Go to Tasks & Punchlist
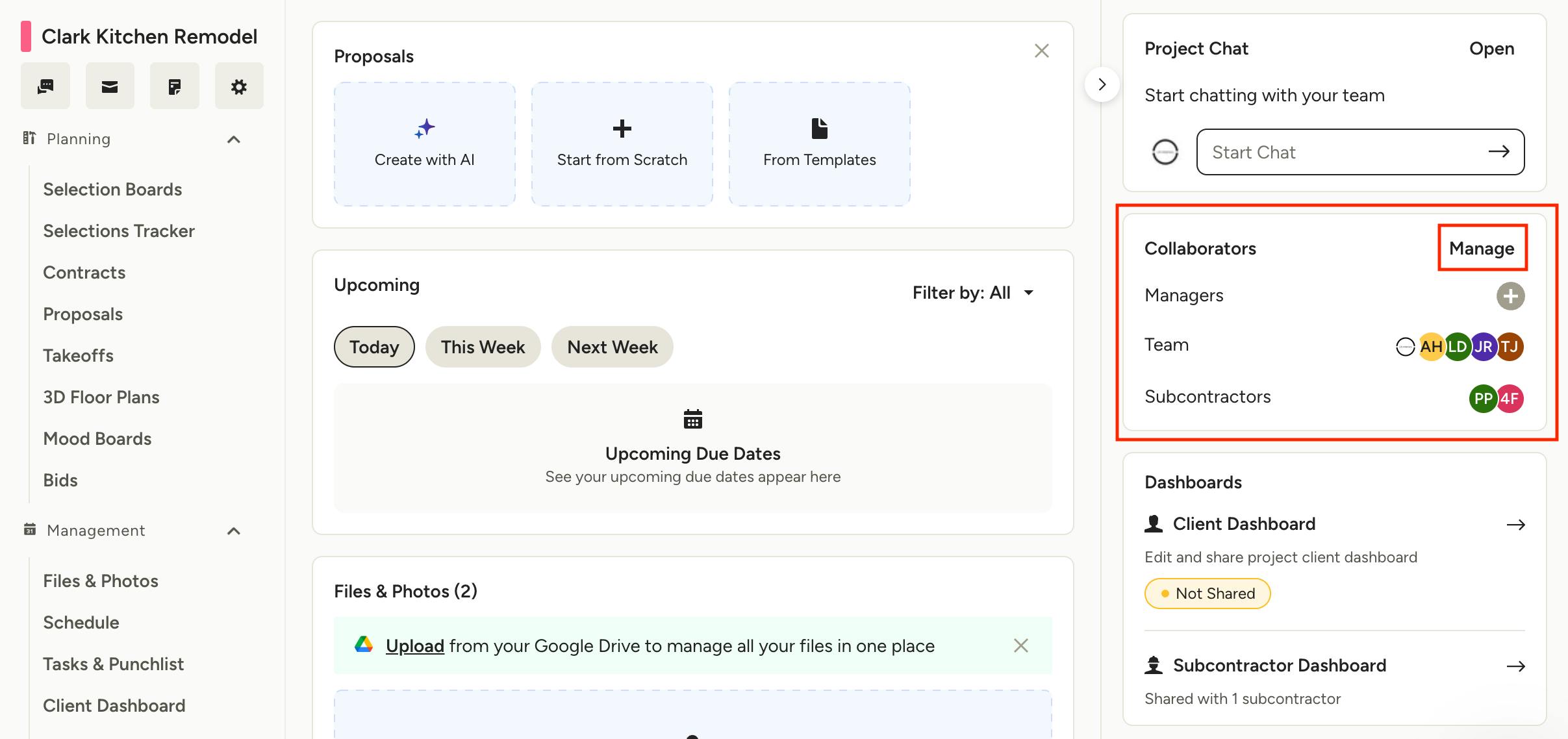Screen dimensions: 1568x739 (114, 664)
